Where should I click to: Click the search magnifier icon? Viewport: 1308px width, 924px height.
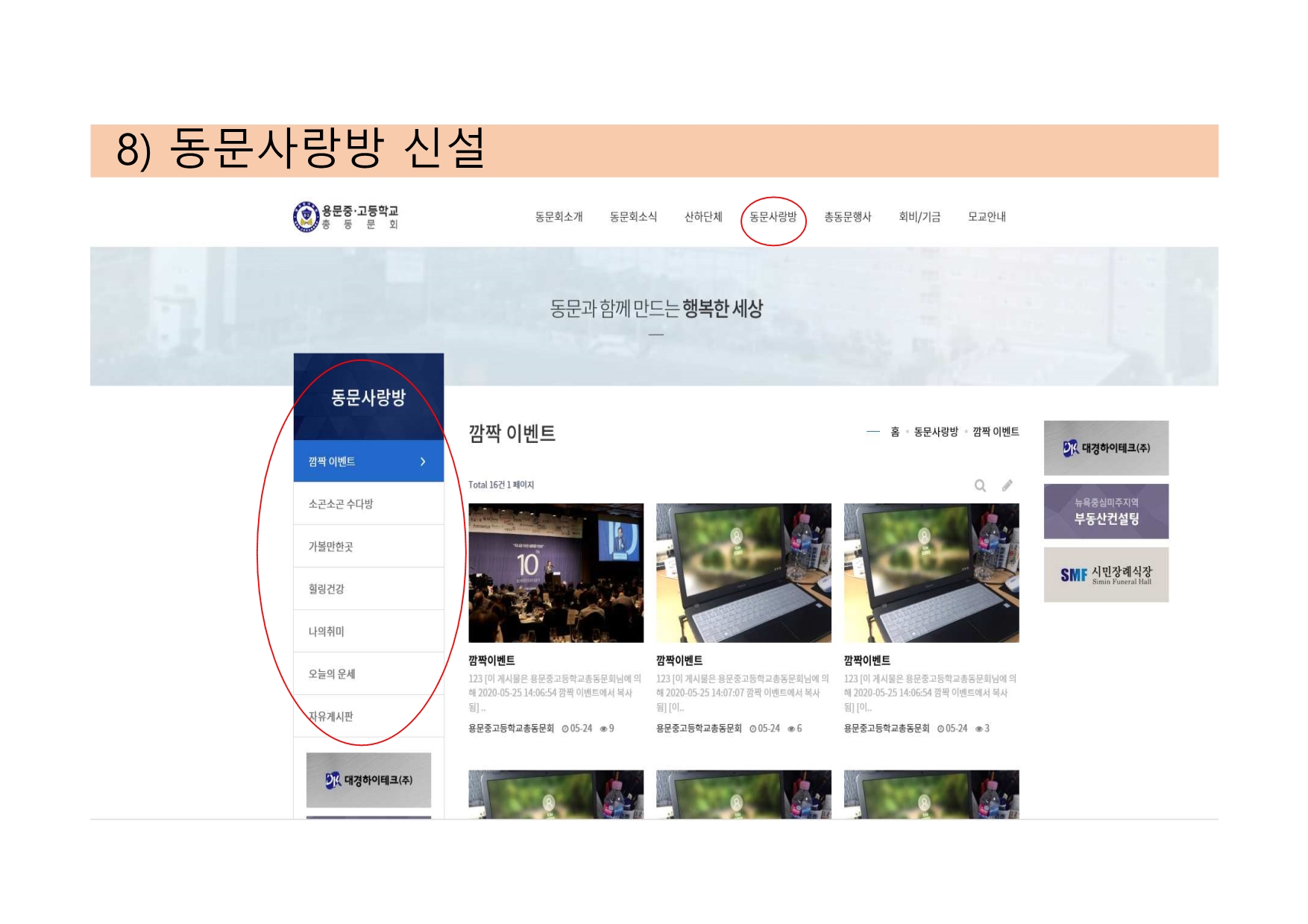pyautogui.click(x=980, y=485)
